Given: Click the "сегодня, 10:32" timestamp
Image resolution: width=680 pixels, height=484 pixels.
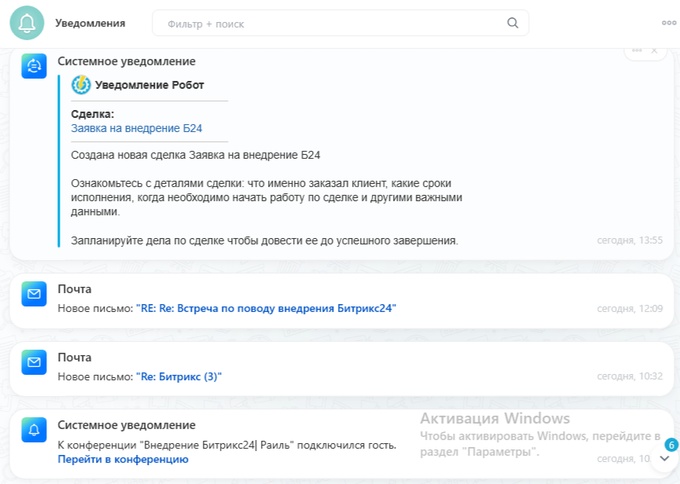Looking at the screenshot, I should coord(630,376).
